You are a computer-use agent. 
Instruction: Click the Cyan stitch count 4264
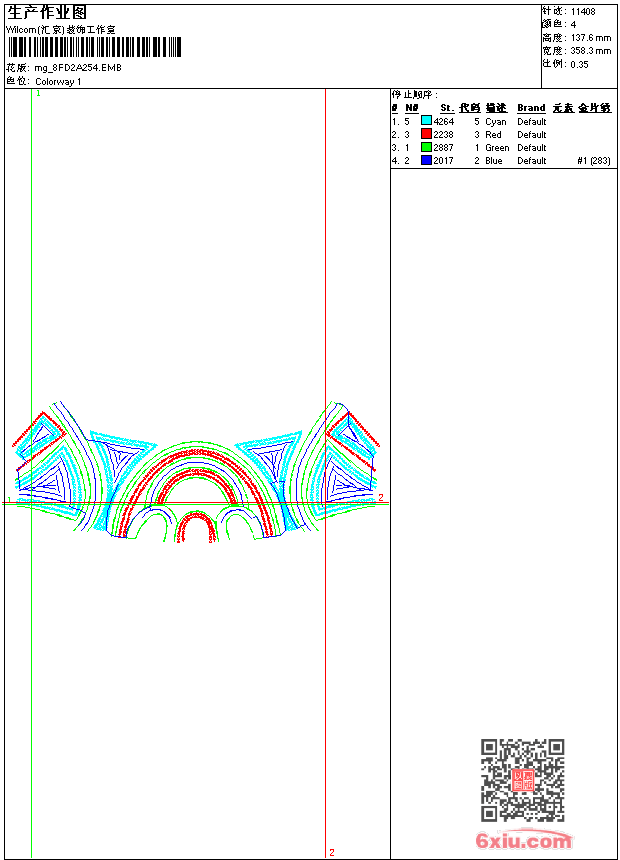443,121
